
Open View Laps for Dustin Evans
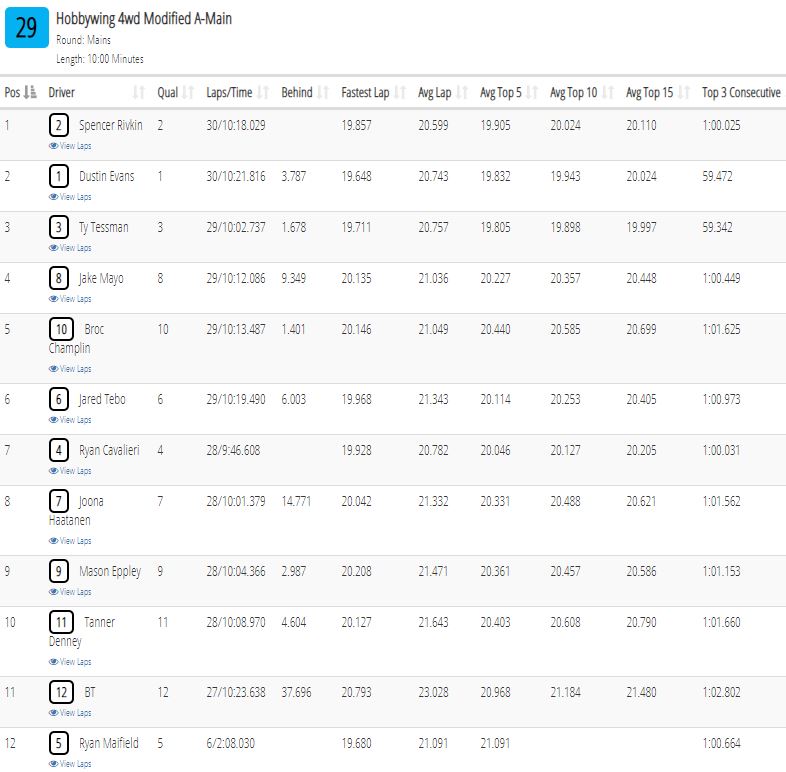coord(70,197)
